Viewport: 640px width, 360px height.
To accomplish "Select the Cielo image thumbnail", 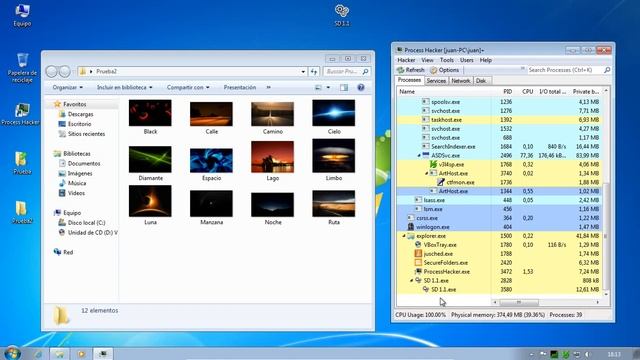I will tap(333, 113).
